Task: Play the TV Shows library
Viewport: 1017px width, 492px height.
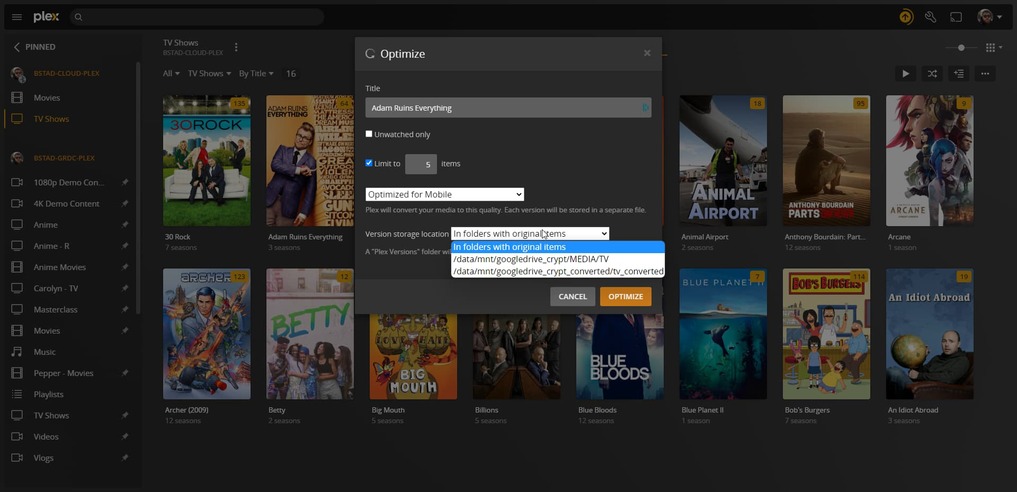Action: pyautogui.click(x=905, y=73)
